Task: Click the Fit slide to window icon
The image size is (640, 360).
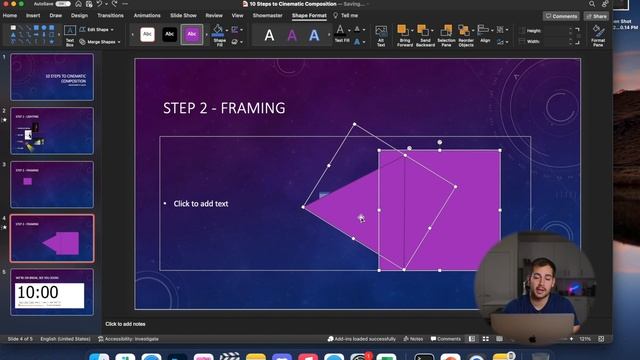Action: (x=601, y=339)
